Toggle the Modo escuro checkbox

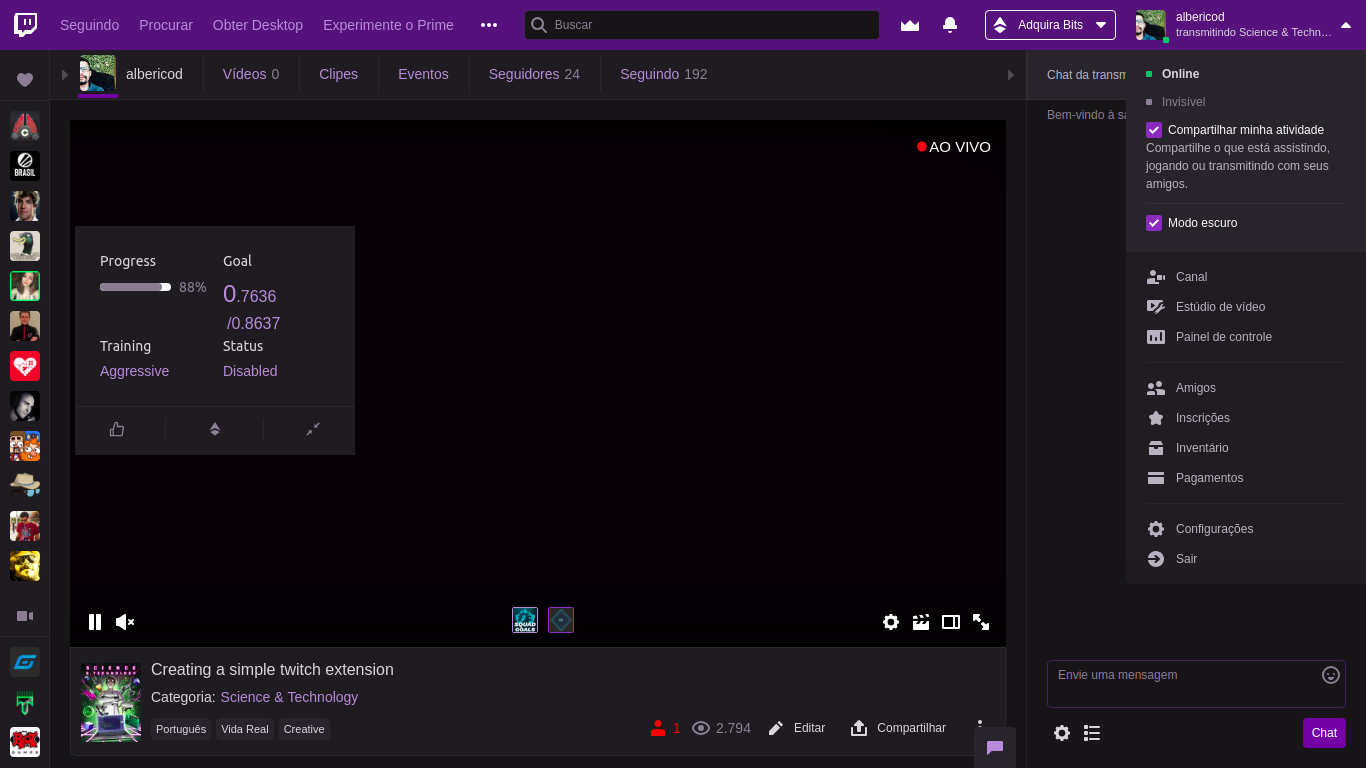[1154, 223]
